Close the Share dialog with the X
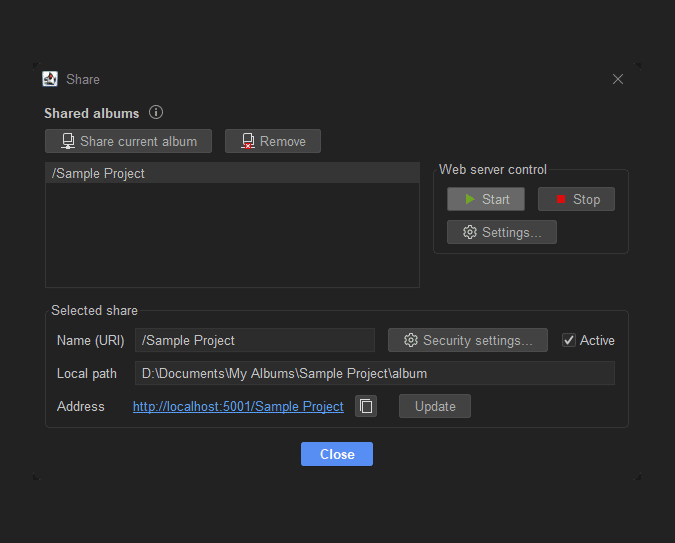Viewport: 675px width, 543px height. pos(618,79)
